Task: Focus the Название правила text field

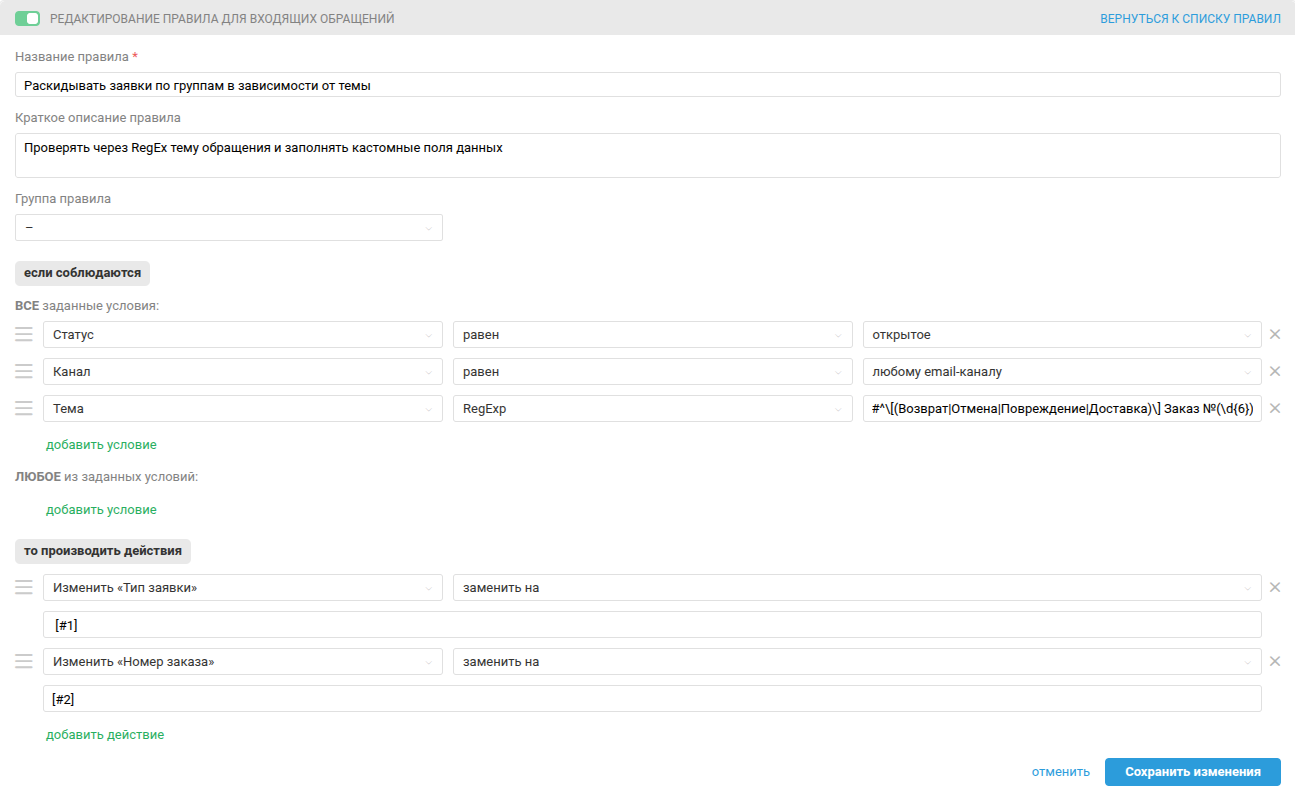Action: 648,85
